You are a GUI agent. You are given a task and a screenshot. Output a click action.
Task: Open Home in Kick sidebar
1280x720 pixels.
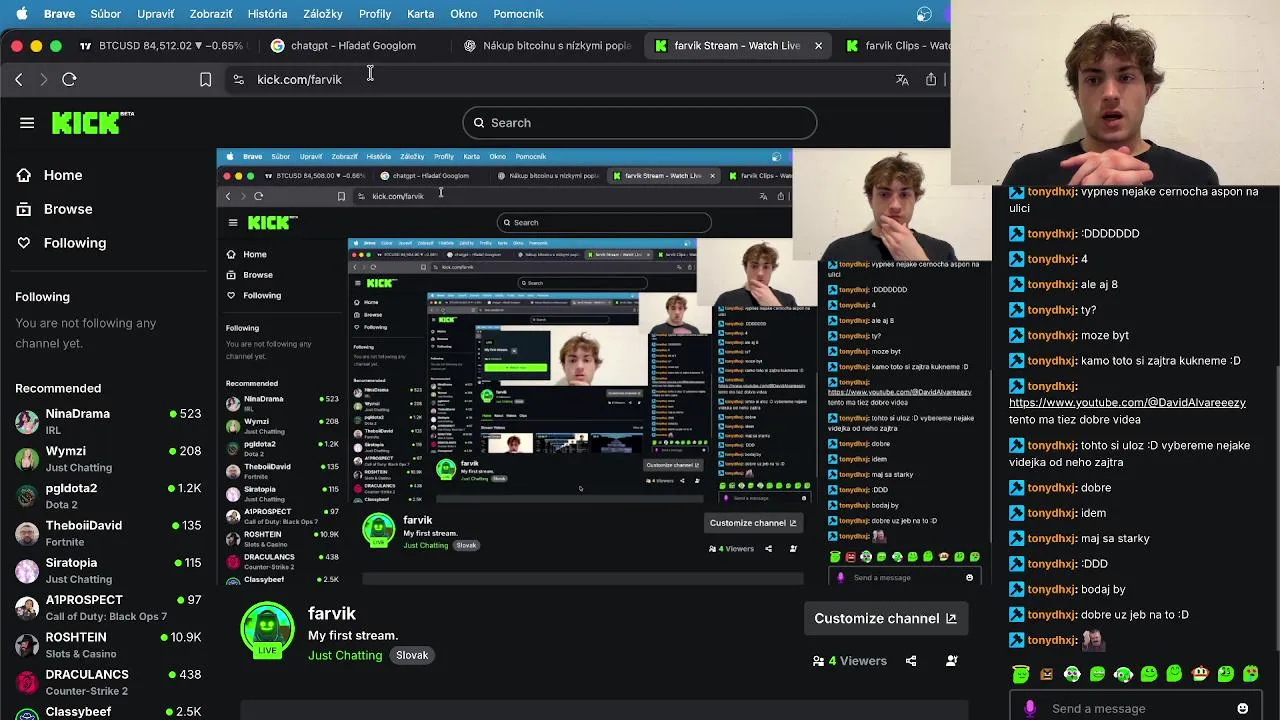tap(62, 175)
